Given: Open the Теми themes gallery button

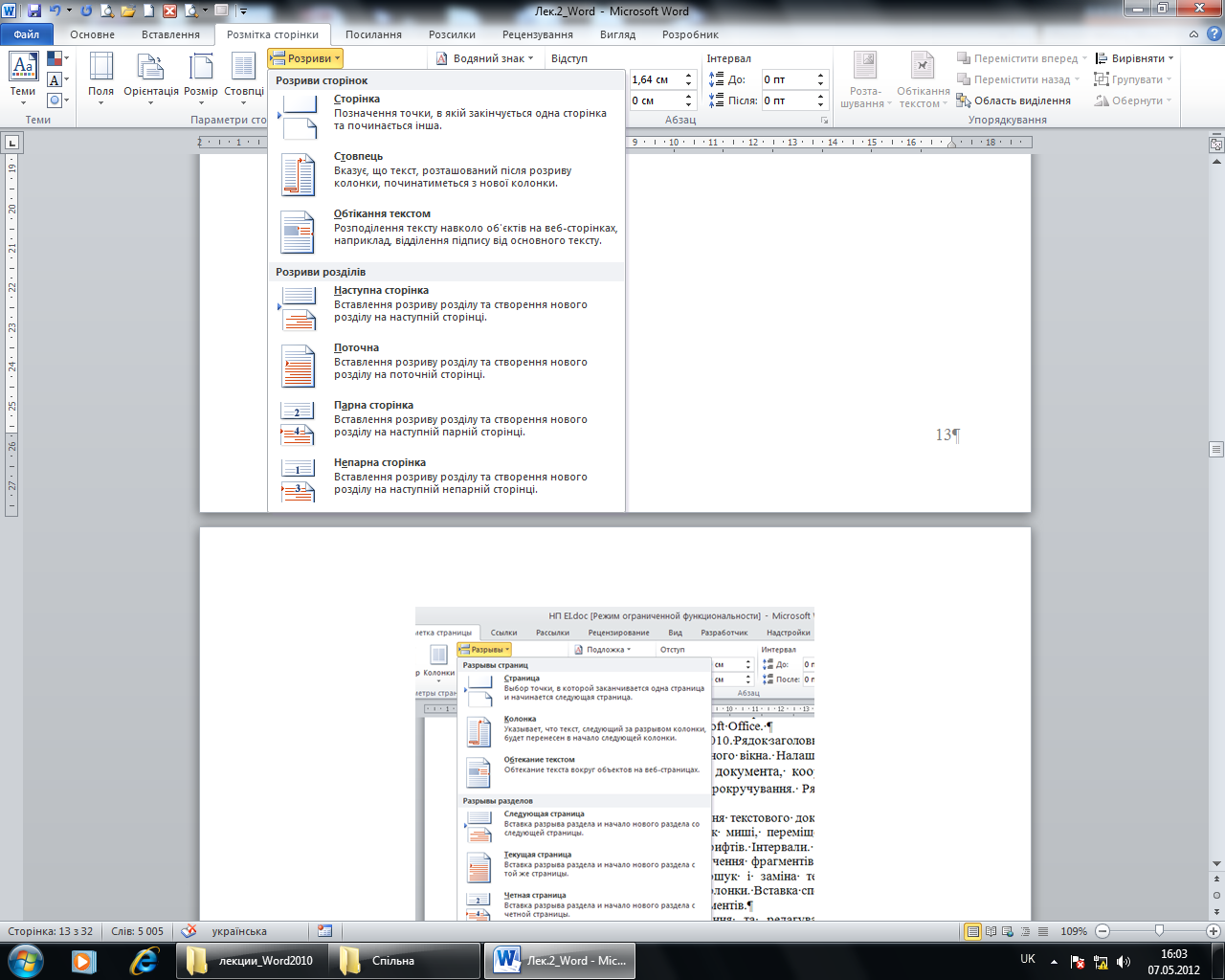Looking at the screenshot, I should tap(23, 78).
